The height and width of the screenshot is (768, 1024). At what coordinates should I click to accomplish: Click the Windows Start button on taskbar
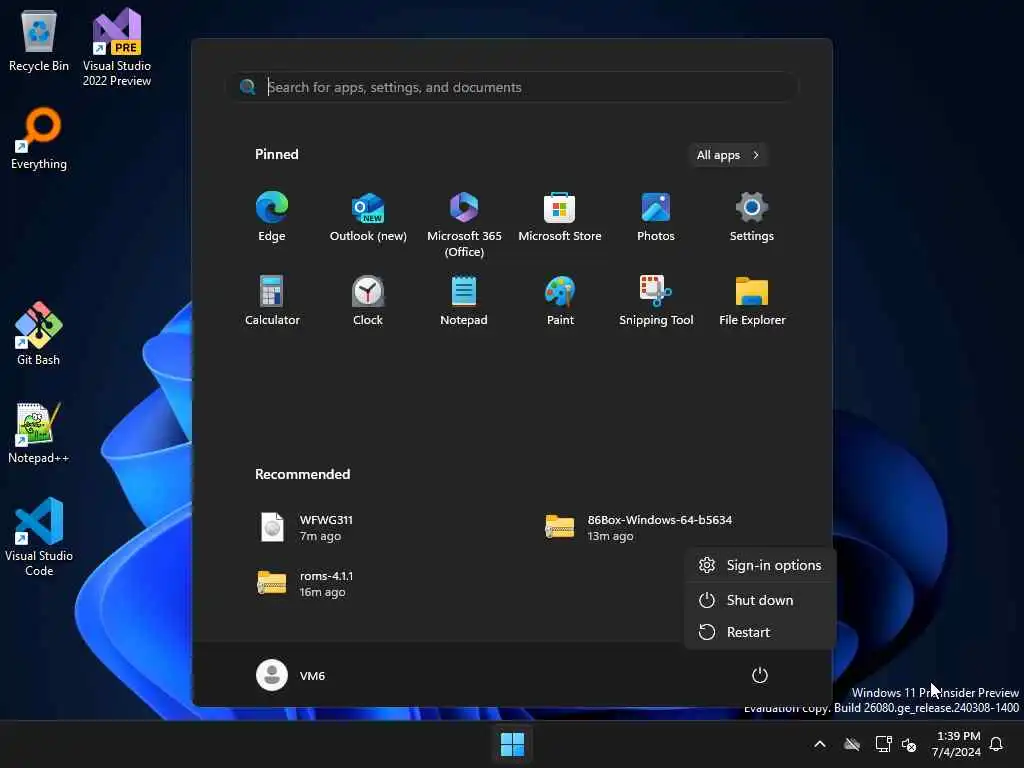coord(512,744)
